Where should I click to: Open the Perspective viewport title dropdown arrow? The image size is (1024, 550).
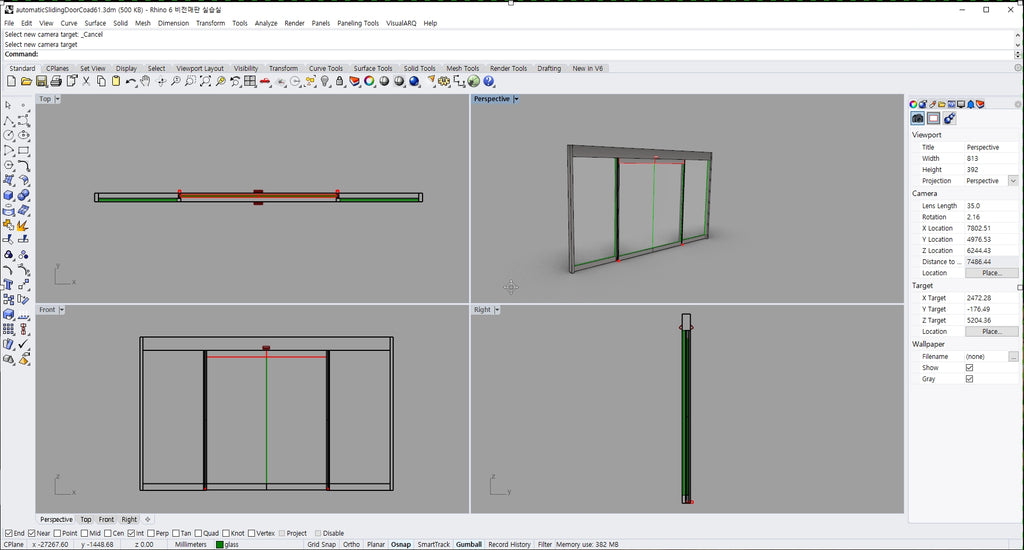click(x=516, y=99)
